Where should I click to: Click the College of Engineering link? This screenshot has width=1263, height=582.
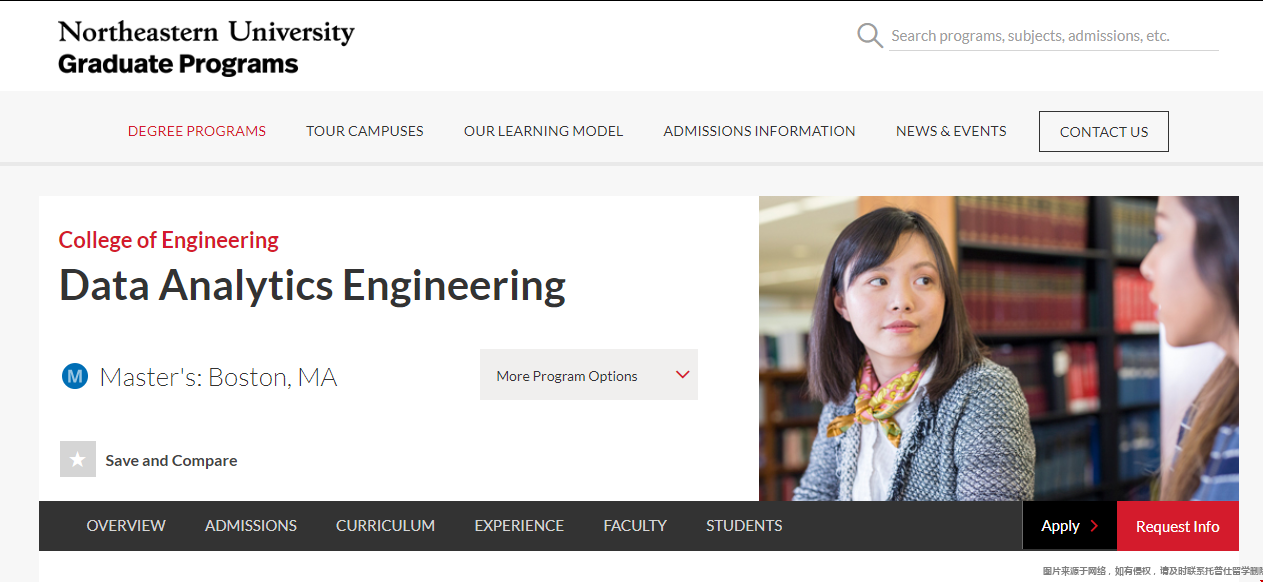(168, 240)
